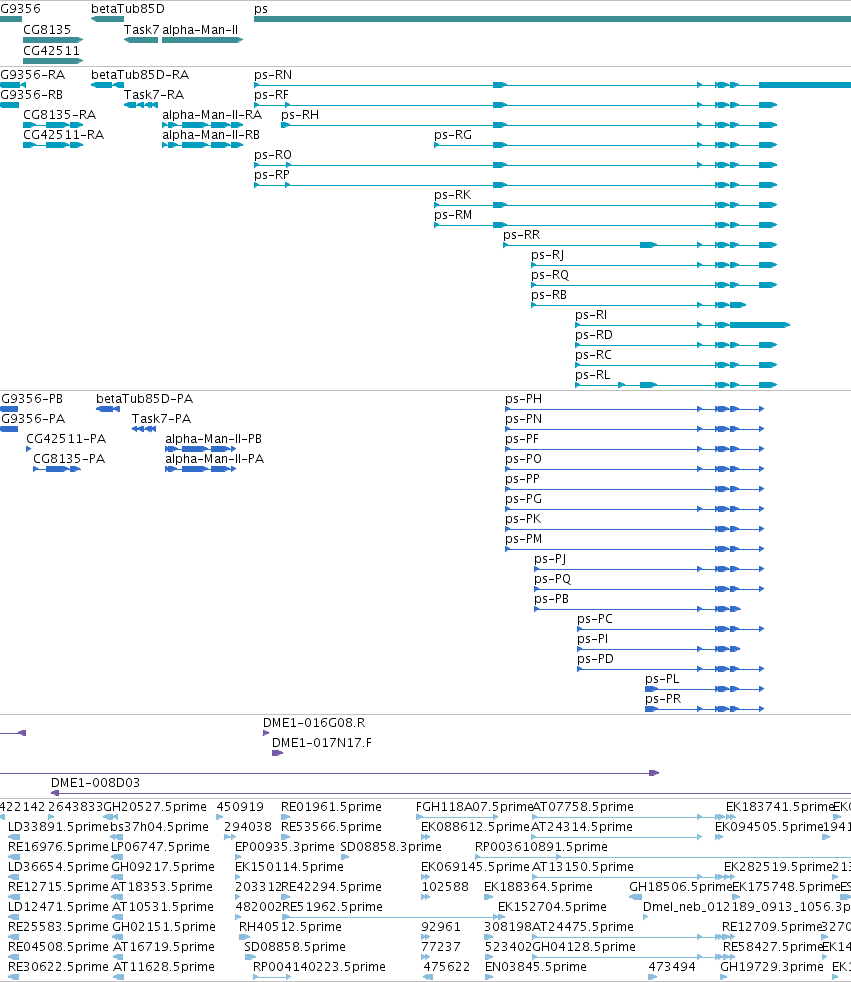This screenshot has width=851, height=982.
Task: Select the betaTub85D gene label
Action: pyautogui.click(x=128, y=9)
